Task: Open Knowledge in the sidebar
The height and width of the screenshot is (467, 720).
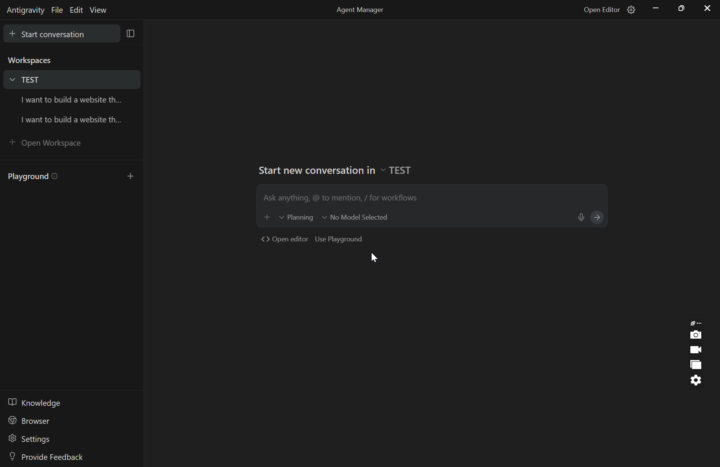Action: tap(40, 403)
